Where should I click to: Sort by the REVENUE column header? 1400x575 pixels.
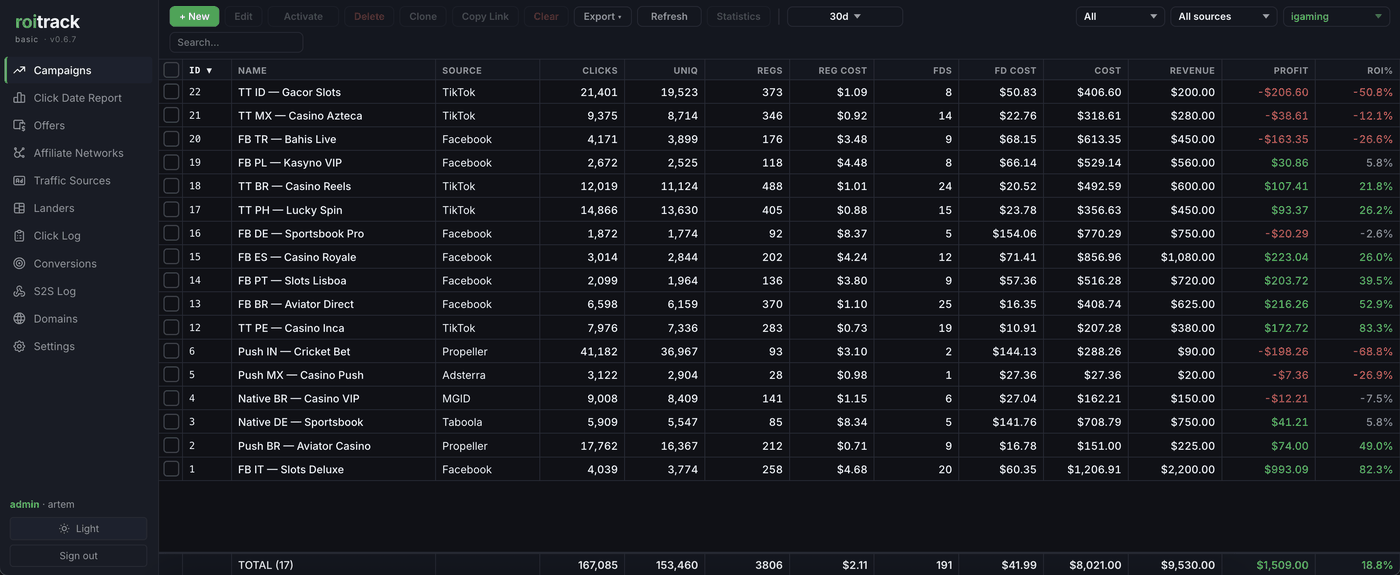(1192, 70)
